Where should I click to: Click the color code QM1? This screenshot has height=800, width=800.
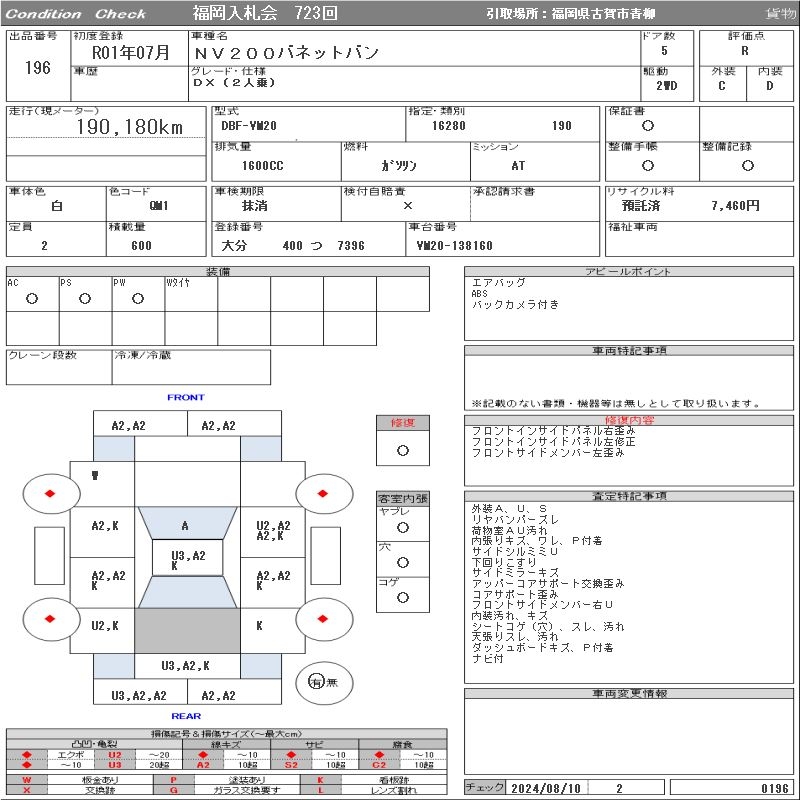coord(159,206)
